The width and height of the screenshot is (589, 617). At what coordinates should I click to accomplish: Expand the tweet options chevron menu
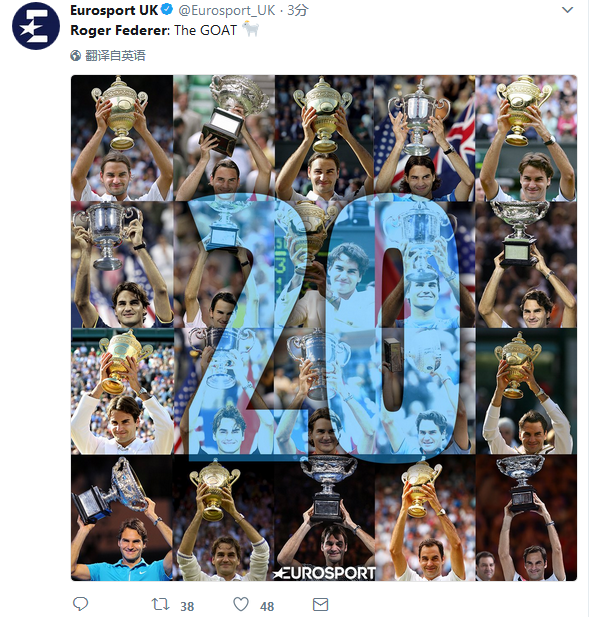click(x=567, y=10)
